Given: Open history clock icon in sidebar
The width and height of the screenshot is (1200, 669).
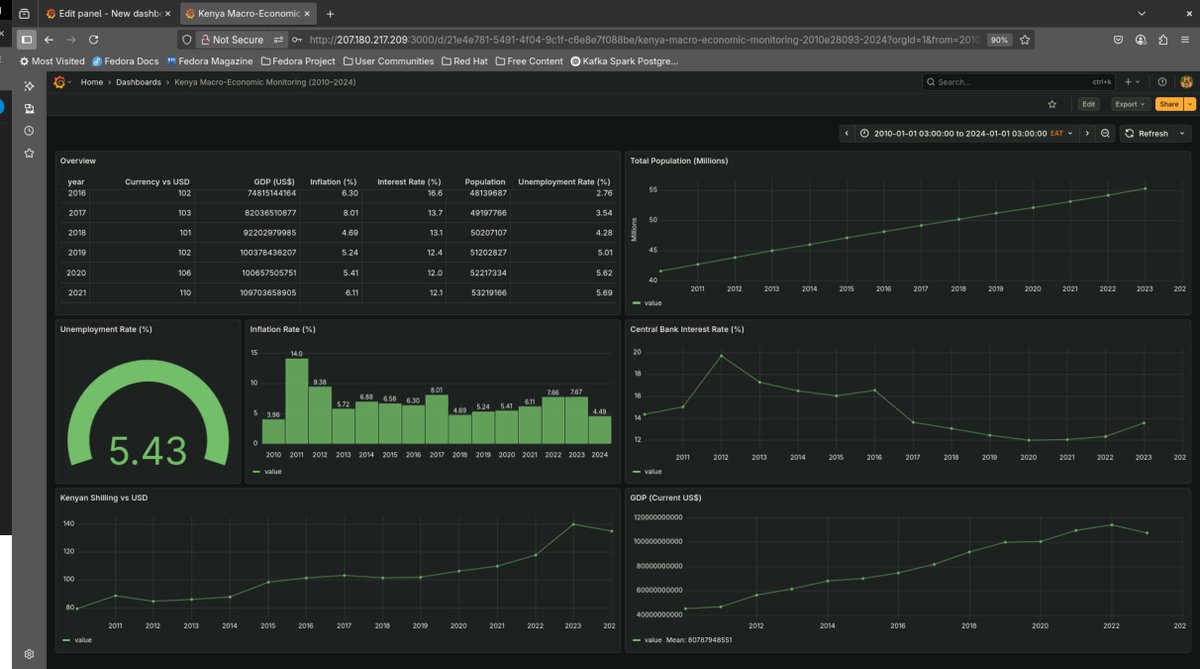Looking at the screenshot, I should tap(29, 131).
